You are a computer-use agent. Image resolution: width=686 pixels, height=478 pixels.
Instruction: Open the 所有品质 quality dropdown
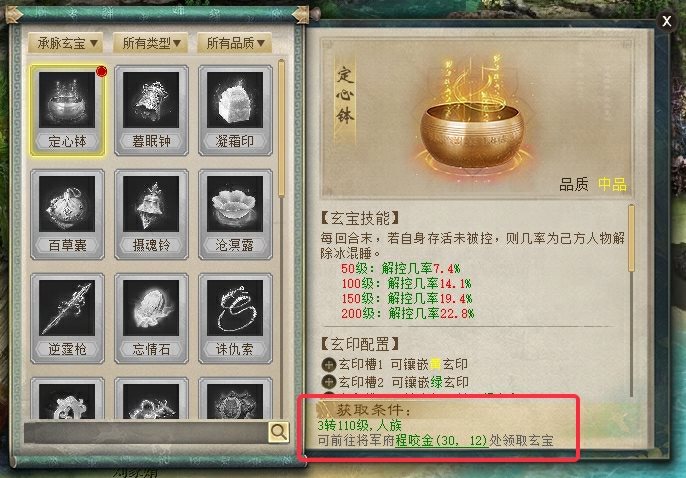pyautogui.click(x=234, y=43)
